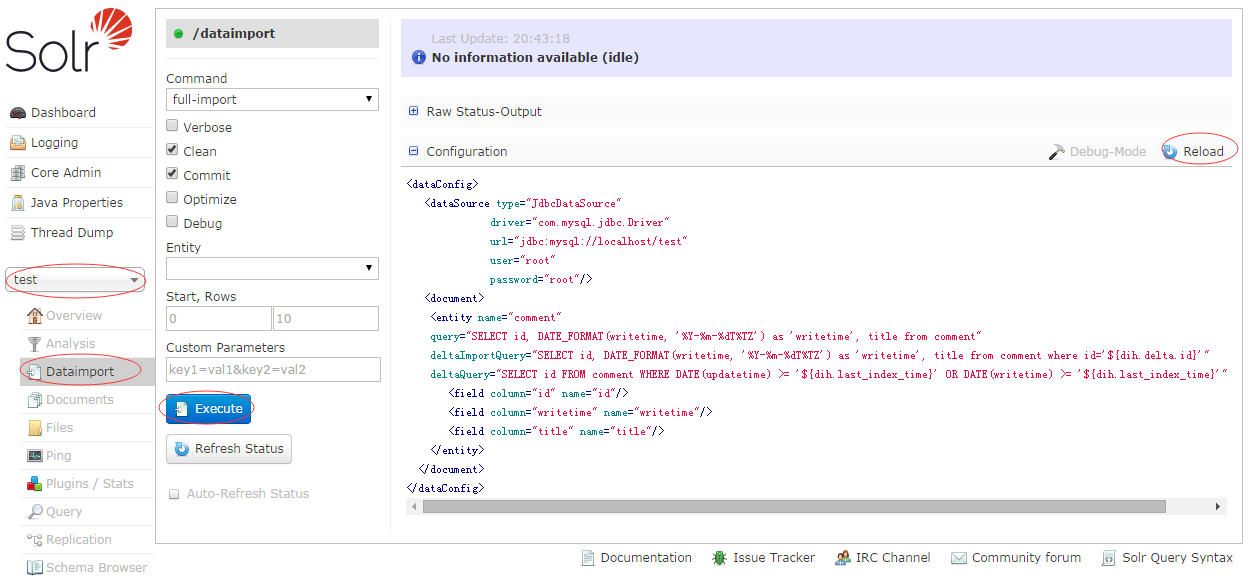Click the Reload circular arrow icon
This screenshot has height=583, width=1252.
coord(1171,152)
